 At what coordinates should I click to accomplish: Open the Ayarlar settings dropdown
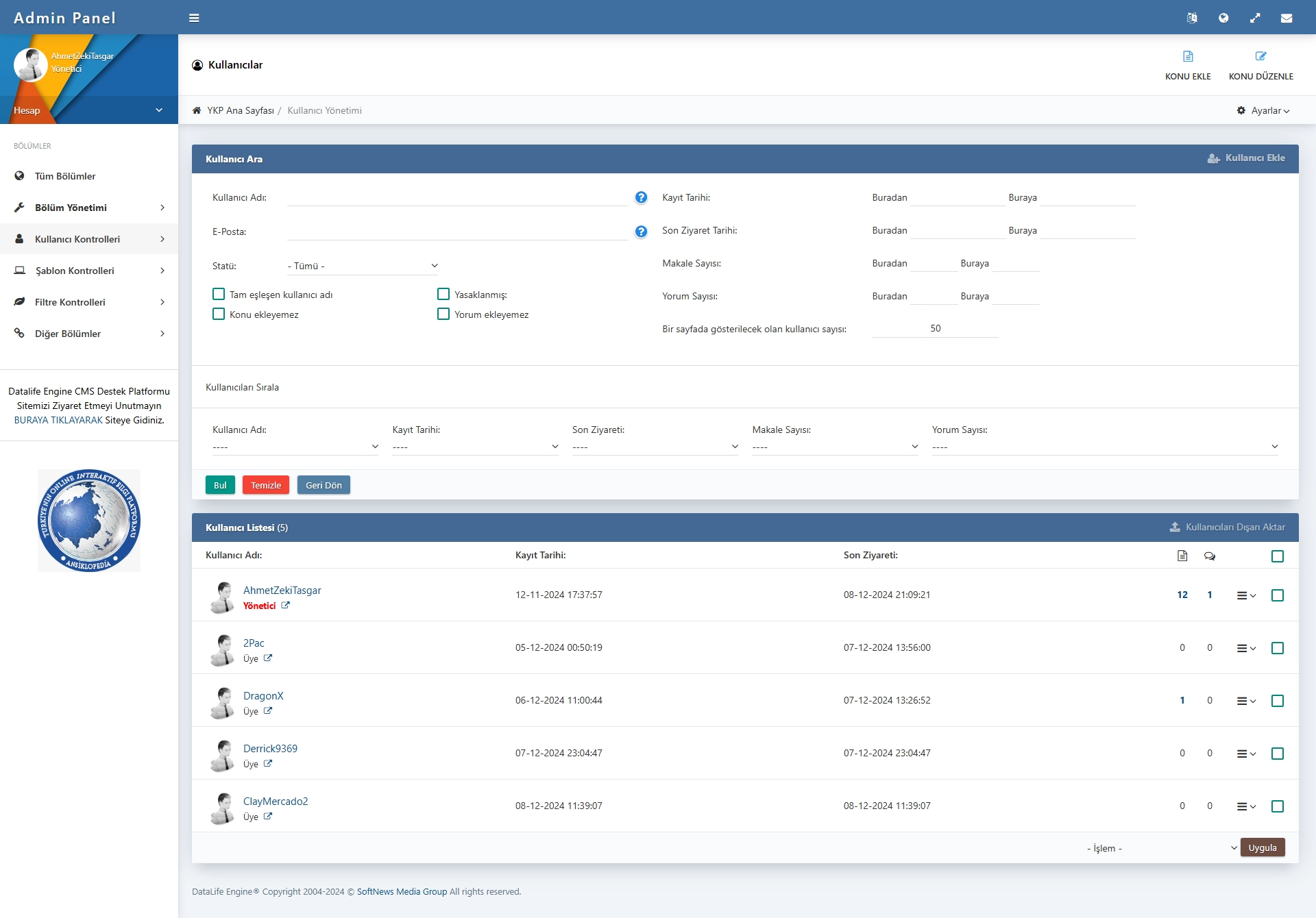(1263, 110)
